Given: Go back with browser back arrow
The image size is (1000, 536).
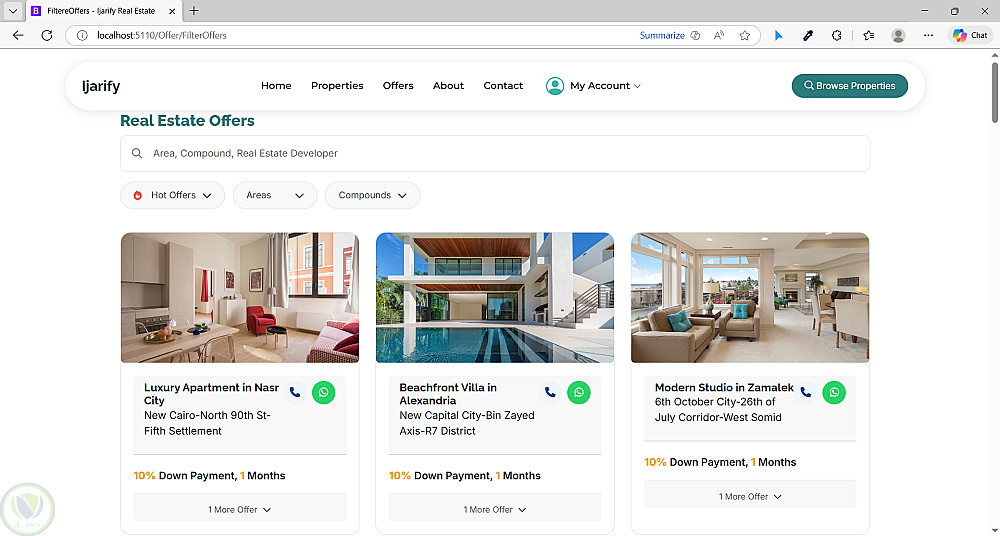Looking at the screenshot, I should tap(18, 35).
